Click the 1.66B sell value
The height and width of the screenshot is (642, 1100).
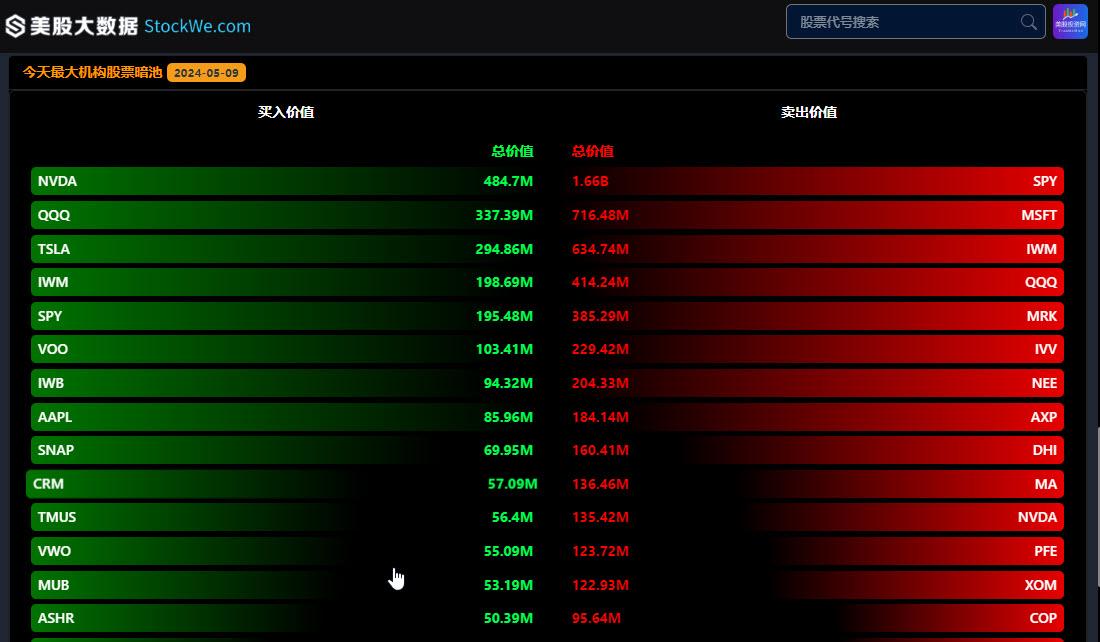point(590,181)
